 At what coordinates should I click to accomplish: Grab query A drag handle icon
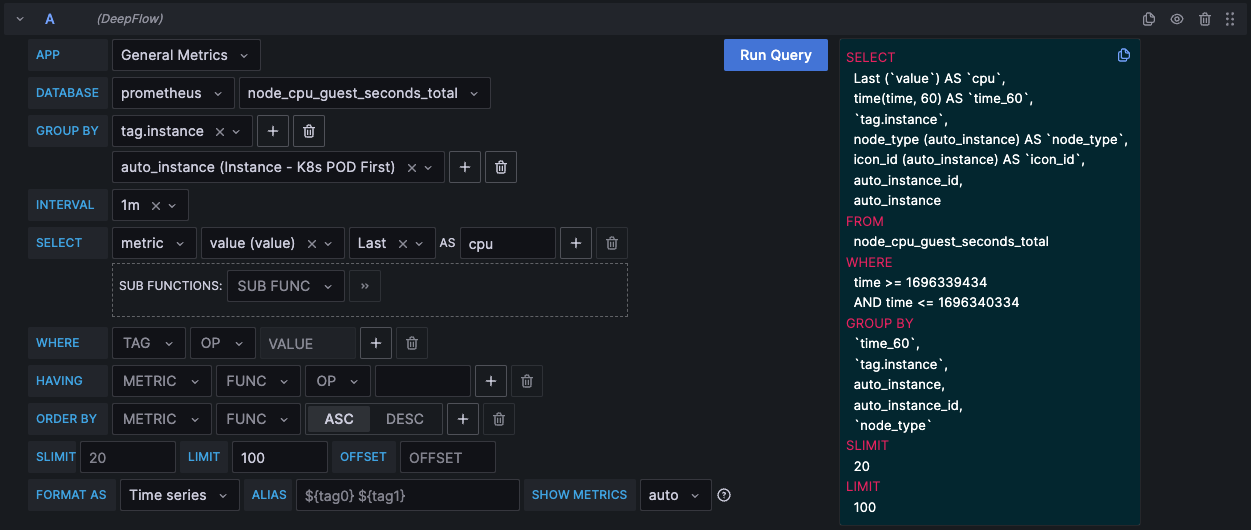[x=1230, y=19]
